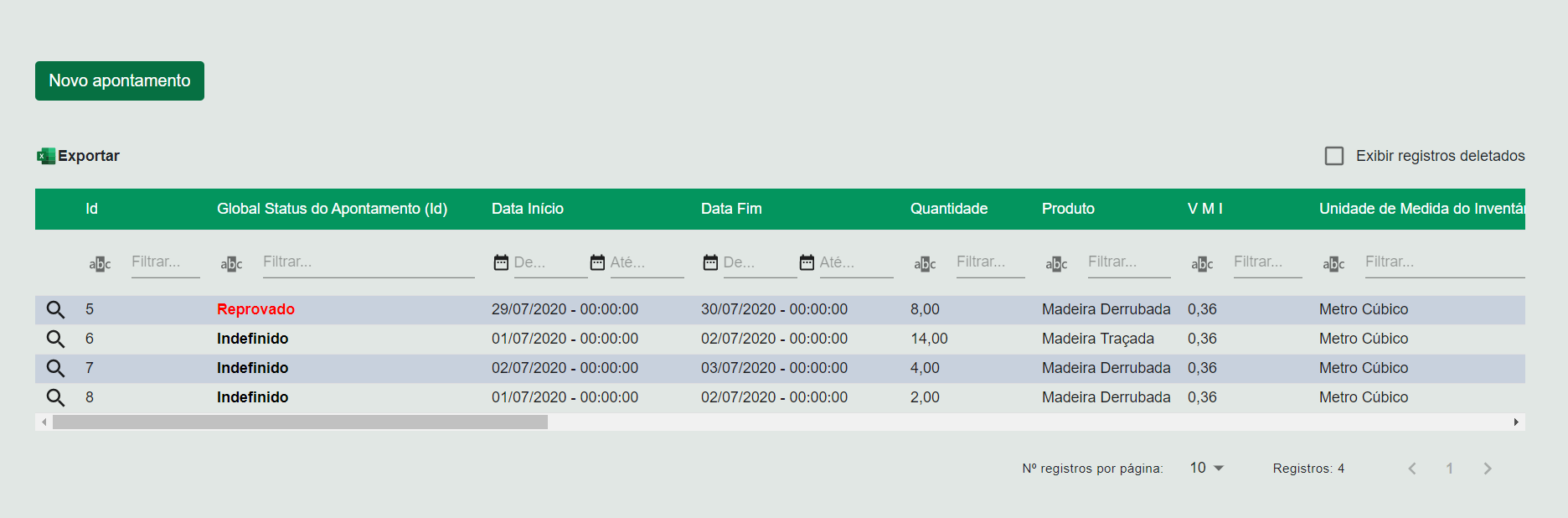Click the Excel icon beside Exportar
Screen dimensions: 1568x518
coord(46,156)
